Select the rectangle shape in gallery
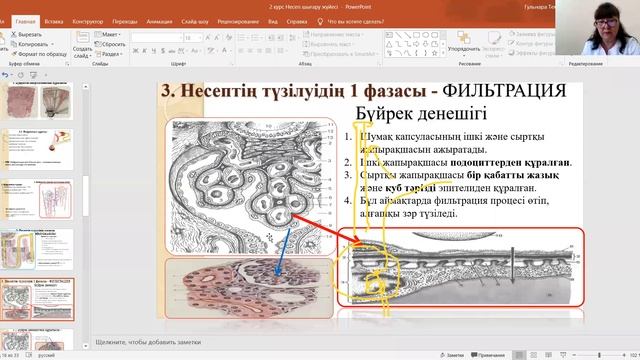 click(x=417, y=35)
